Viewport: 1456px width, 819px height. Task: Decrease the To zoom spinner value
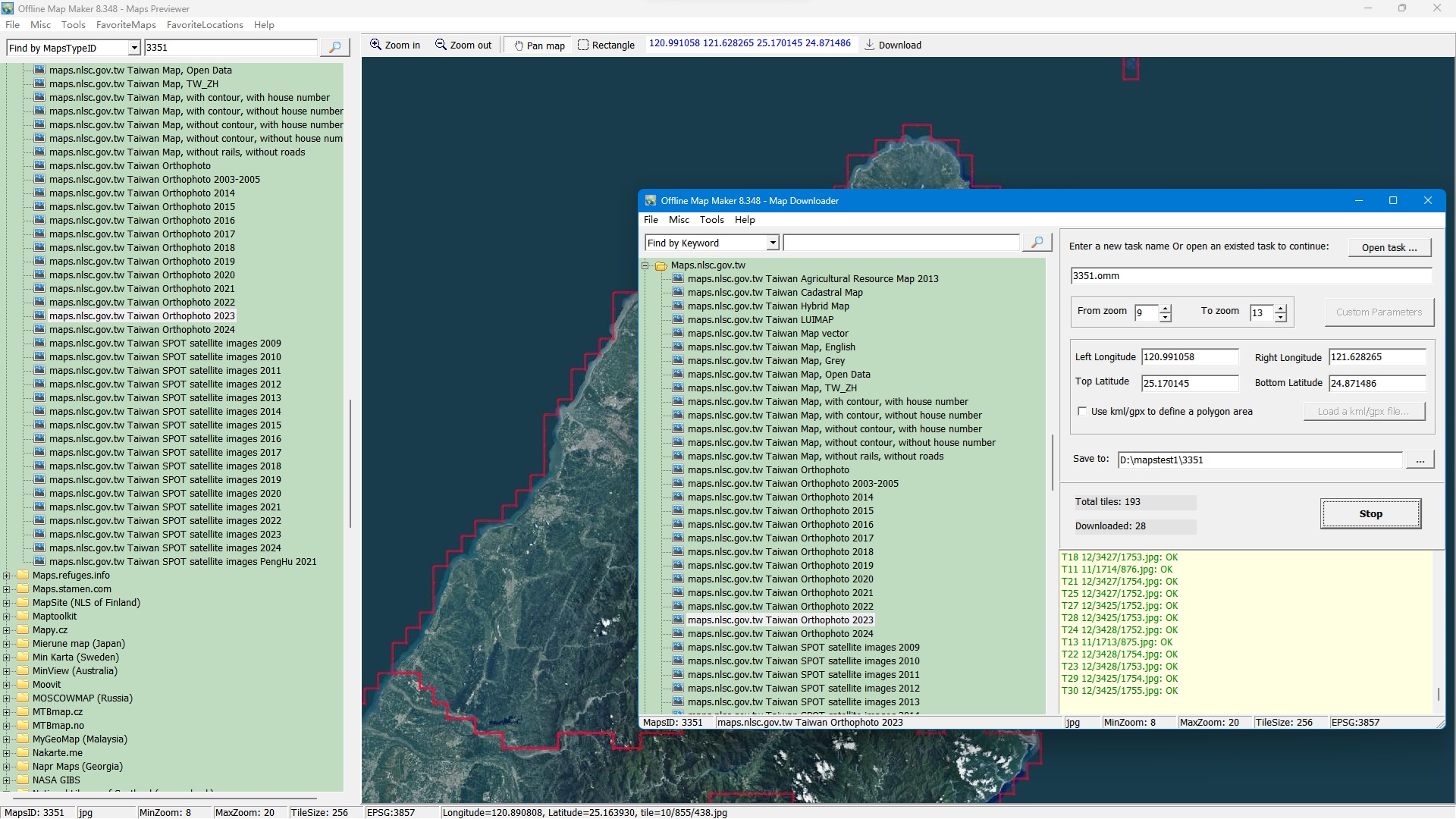(x=1281, y=318)
